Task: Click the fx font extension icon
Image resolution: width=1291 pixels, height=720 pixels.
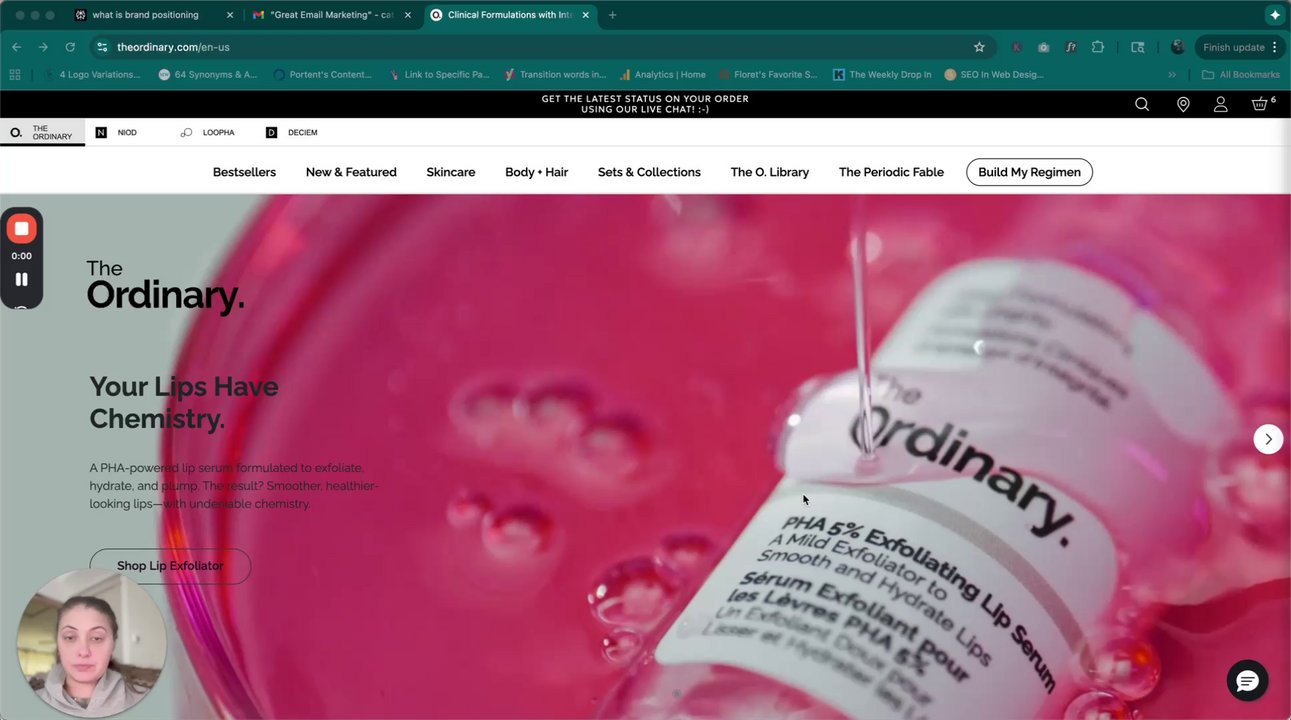Action: click(x=1071, y=47)
